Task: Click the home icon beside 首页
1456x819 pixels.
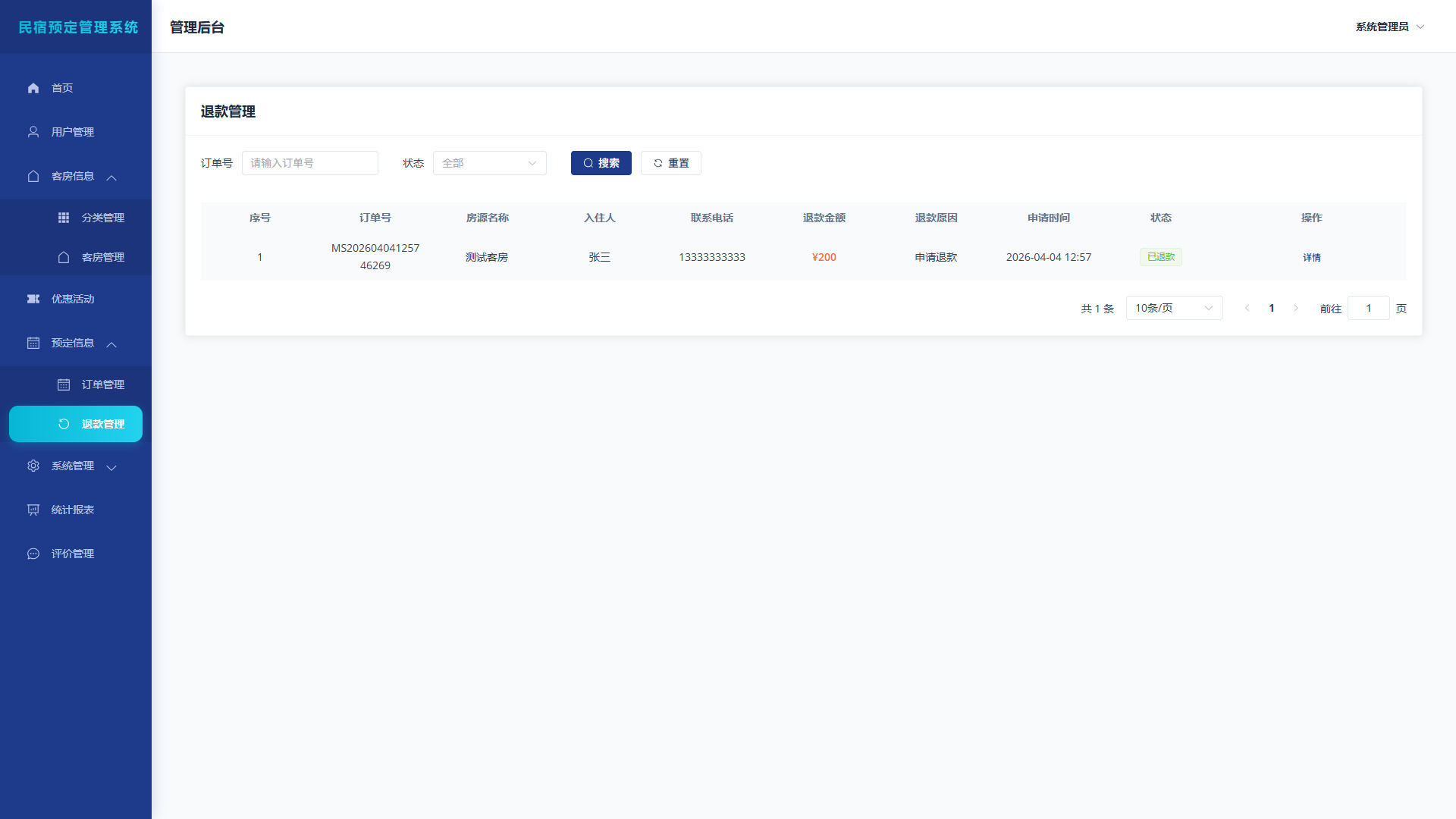Action: [33, 88]
